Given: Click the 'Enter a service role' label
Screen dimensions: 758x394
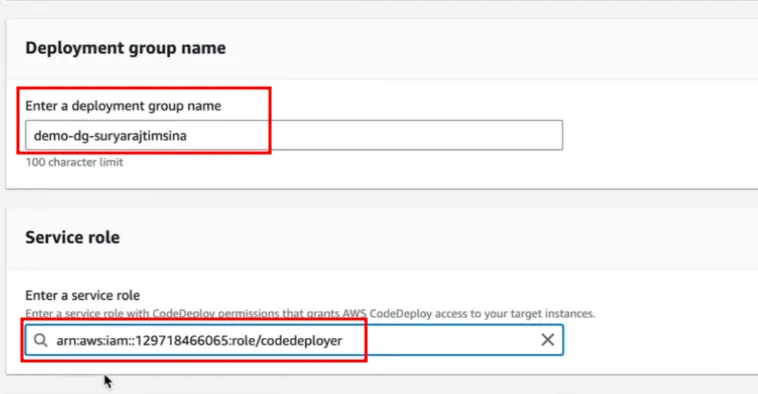Looking at the screenshot, I should click(83, 295).
